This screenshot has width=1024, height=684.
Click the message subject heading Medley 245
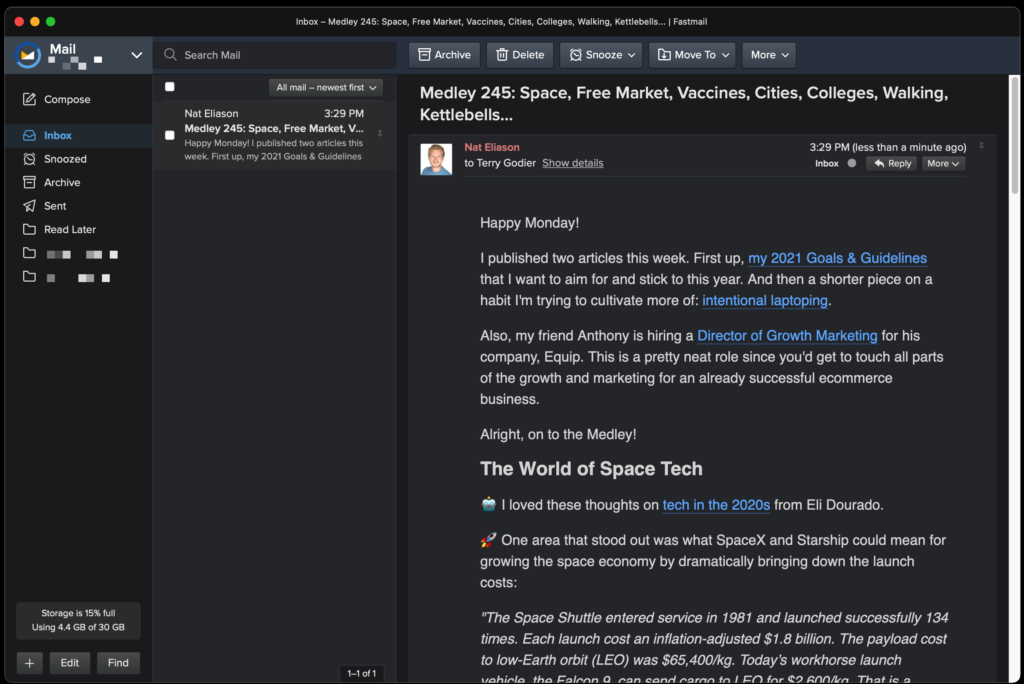[684, 103]
